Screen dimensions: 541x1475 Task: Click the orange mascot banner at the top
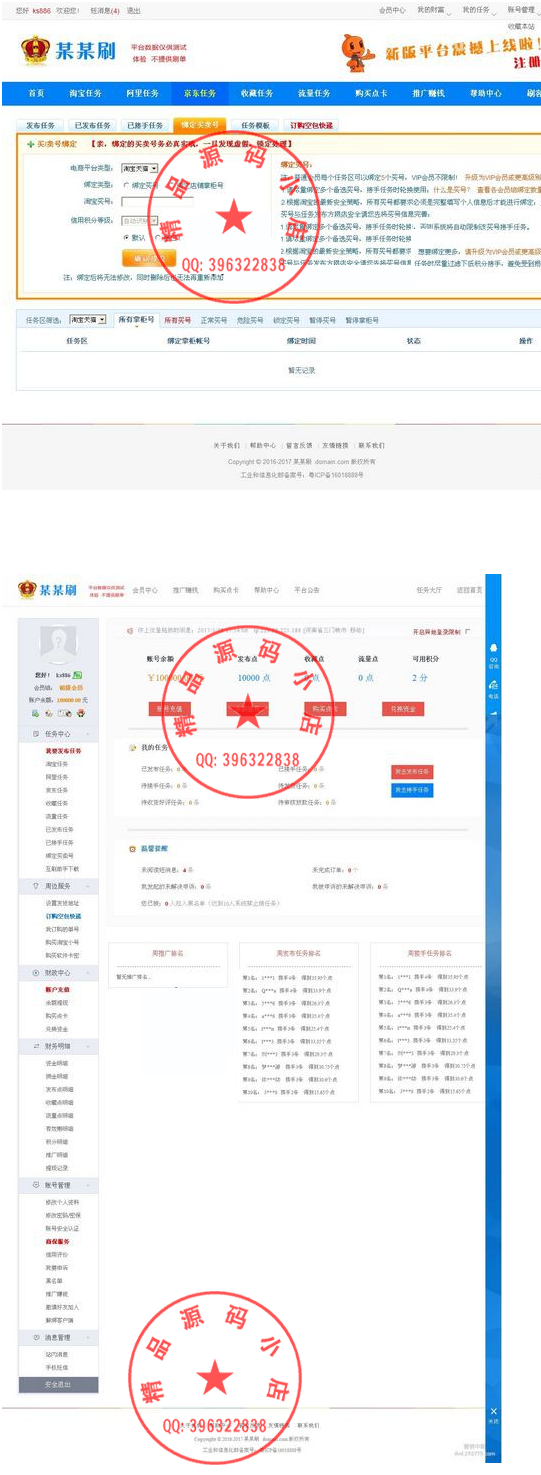pyautogui.click(x=440, y=52)
